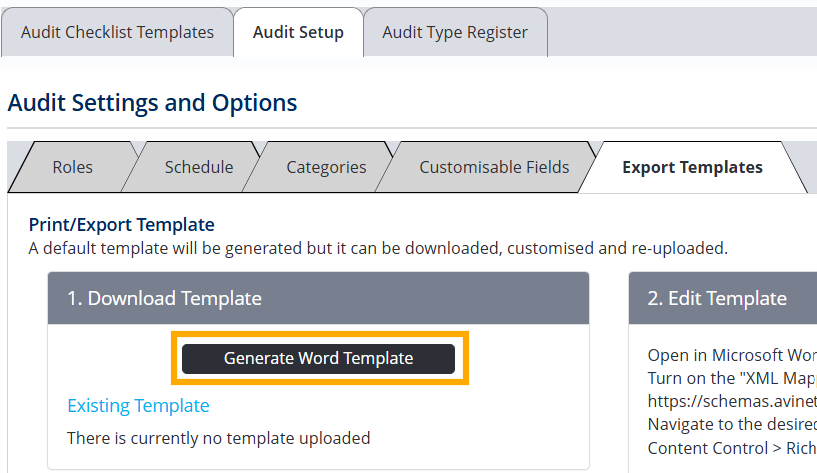This screenshot has height=473, width=817.
Task: Click the Navigate to the desired instruction line
Action: click(x=731, y=423)
